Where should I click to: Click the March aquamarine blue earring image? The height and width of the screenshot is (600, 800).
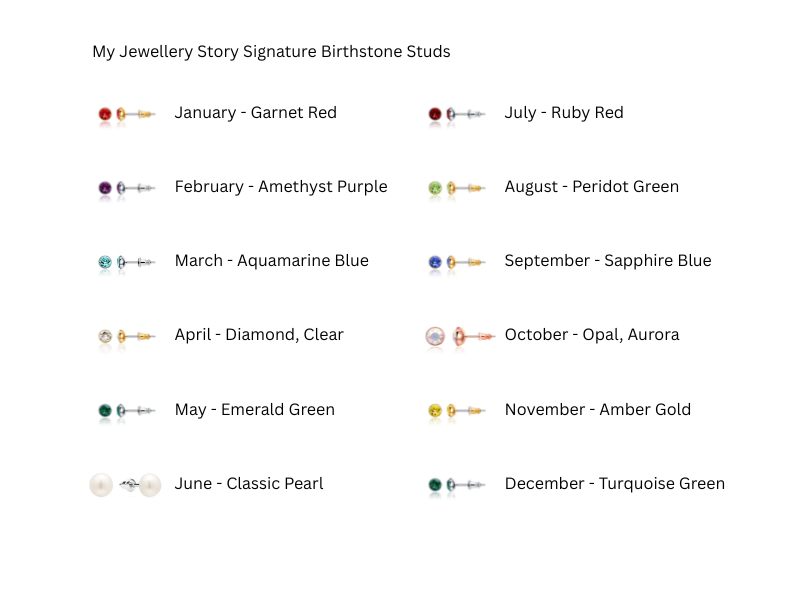pyautogui.click(x=126, y=262)
